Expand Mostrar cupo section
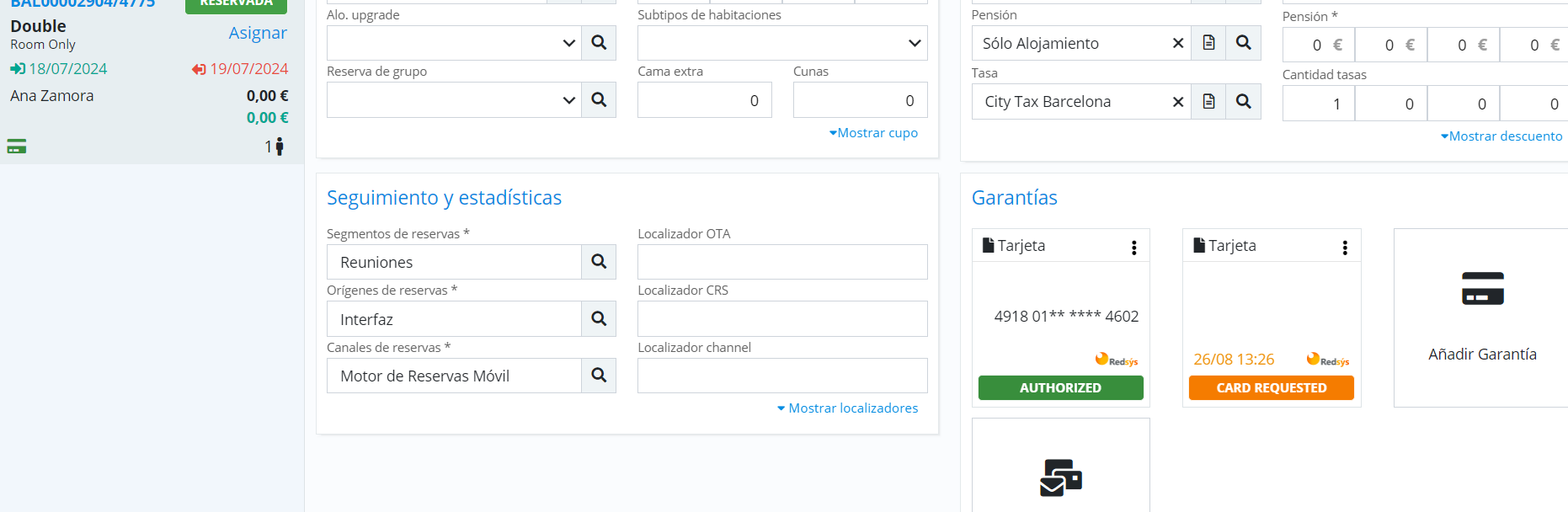The width and height of the screenshot is (1568, 512). pos(873,133)
